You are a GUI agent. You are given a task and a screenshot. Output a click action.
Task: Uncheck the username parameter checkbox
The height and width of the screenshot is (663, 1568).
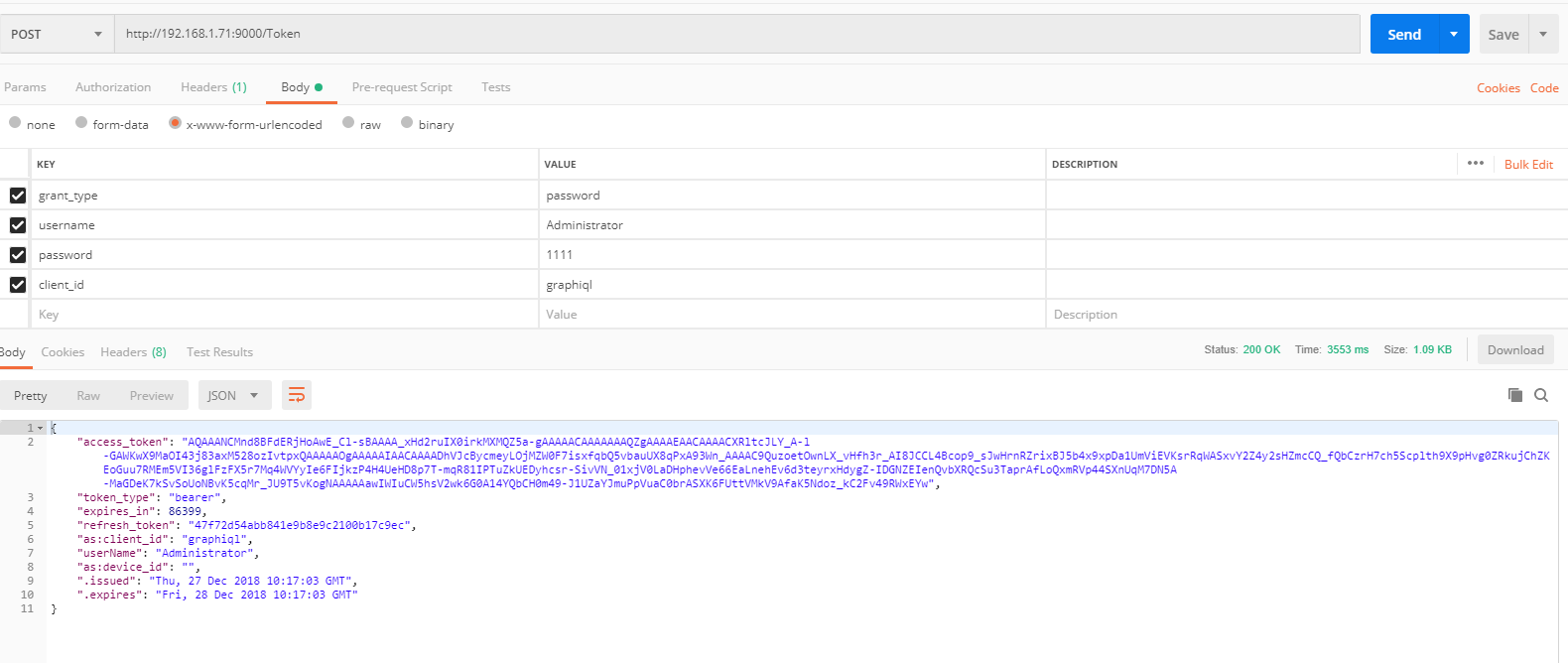[18, 225]
